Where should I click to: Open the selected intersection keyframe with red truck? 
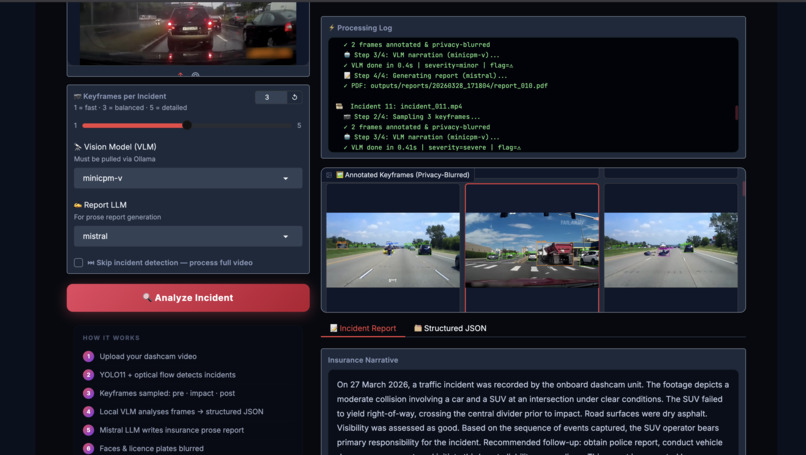click(x=532, y=250)
